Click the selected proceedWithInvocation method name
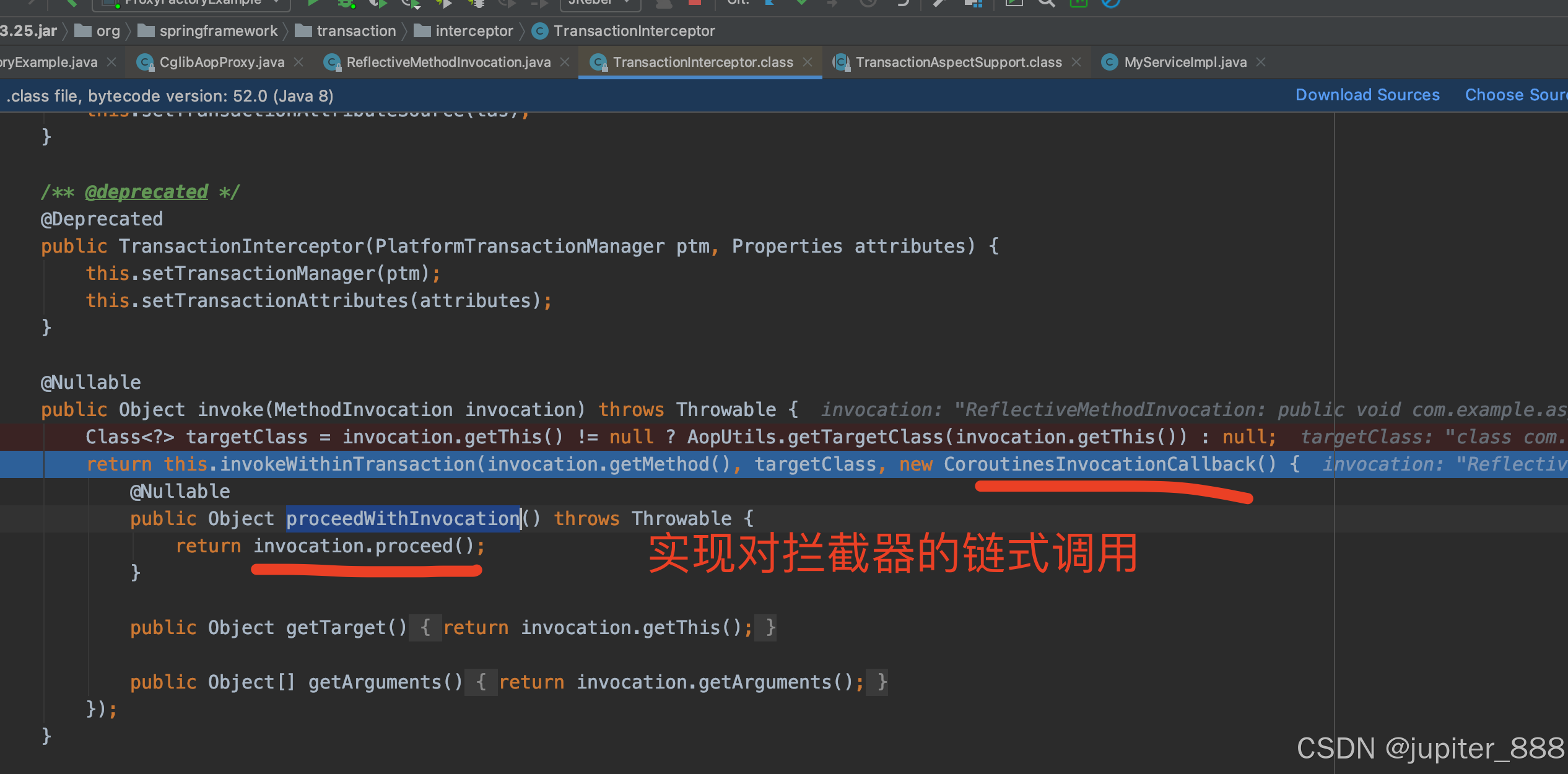The width and height of the screenshot is (1568, 774). [x=403, y=519]
